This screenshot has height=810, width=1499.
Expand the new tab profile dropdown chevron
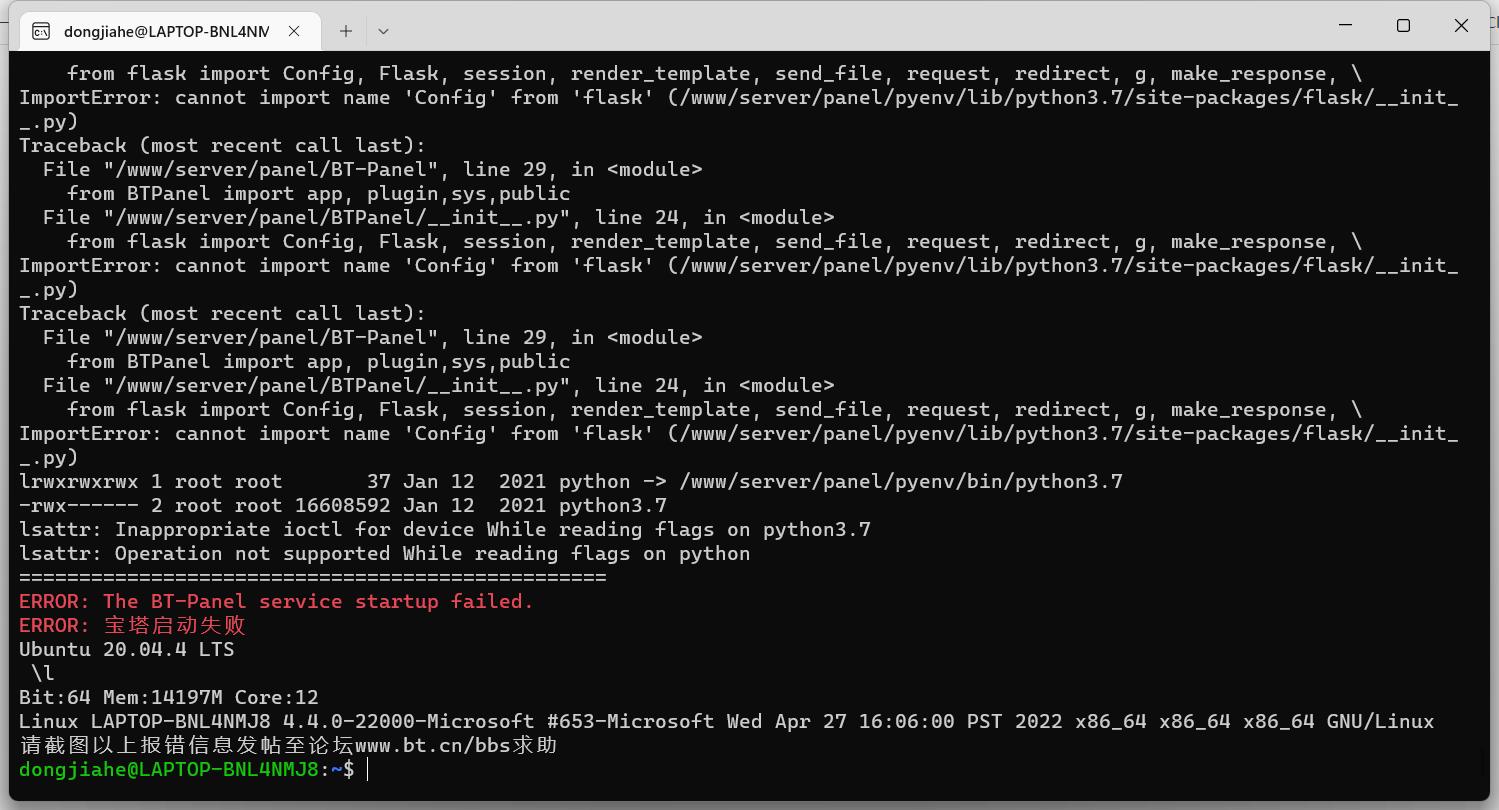point(383,31)
